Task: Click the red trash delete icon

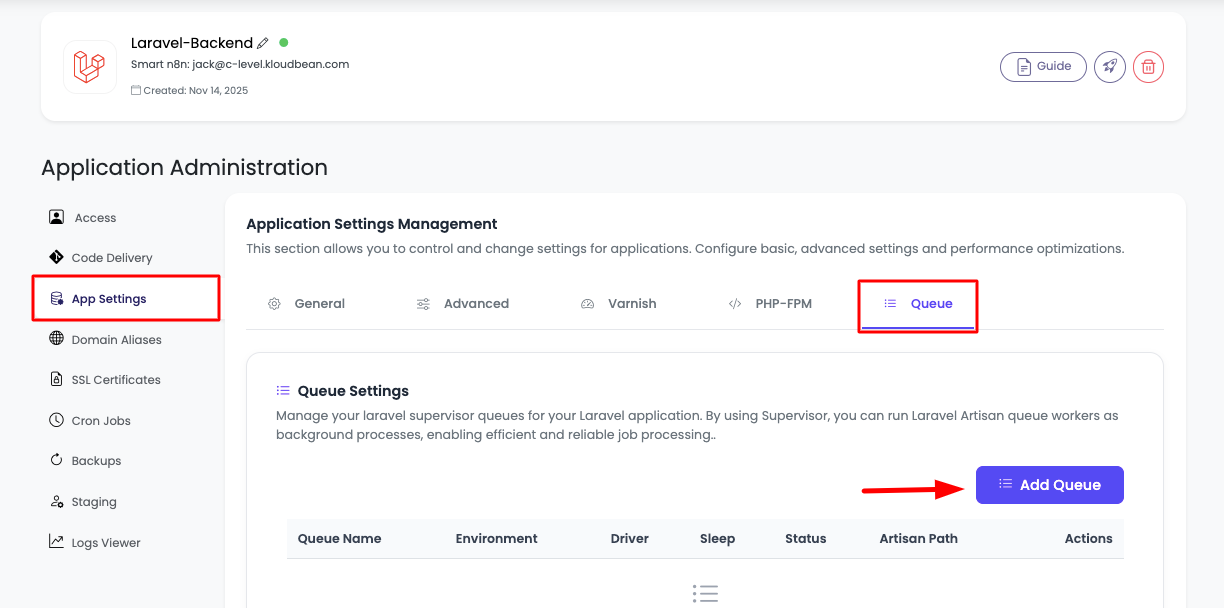Action: (1148, 66)
